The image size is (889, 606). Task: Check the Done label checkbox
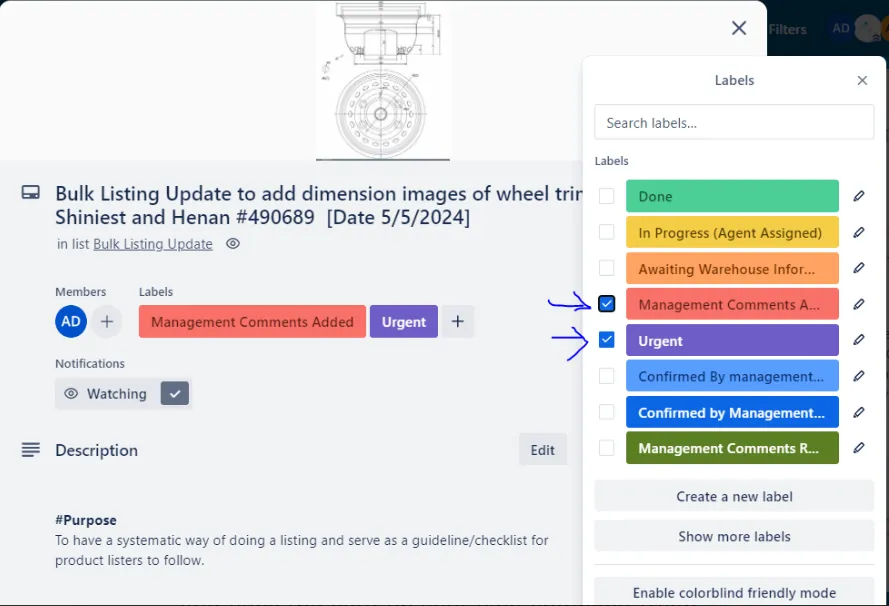(x=606, y=196)
